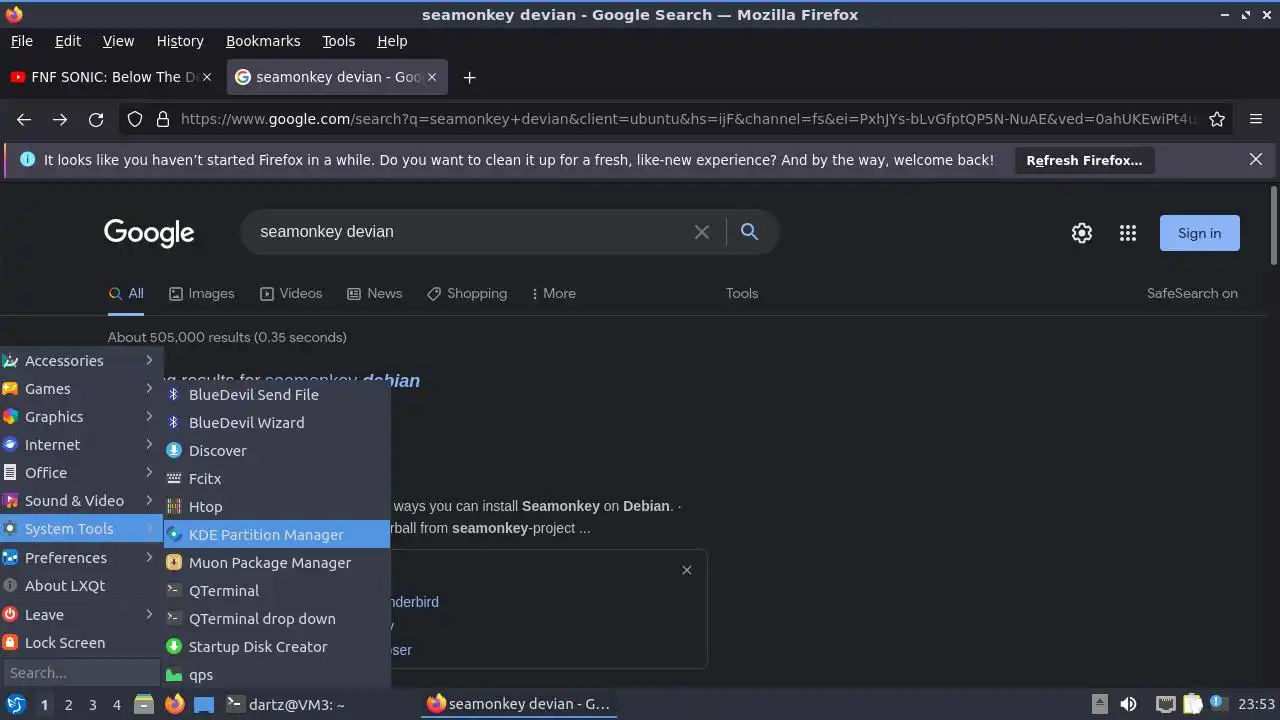Expand the Internet category
This screenshot has height=720, width=1280.
click(80, 445)
